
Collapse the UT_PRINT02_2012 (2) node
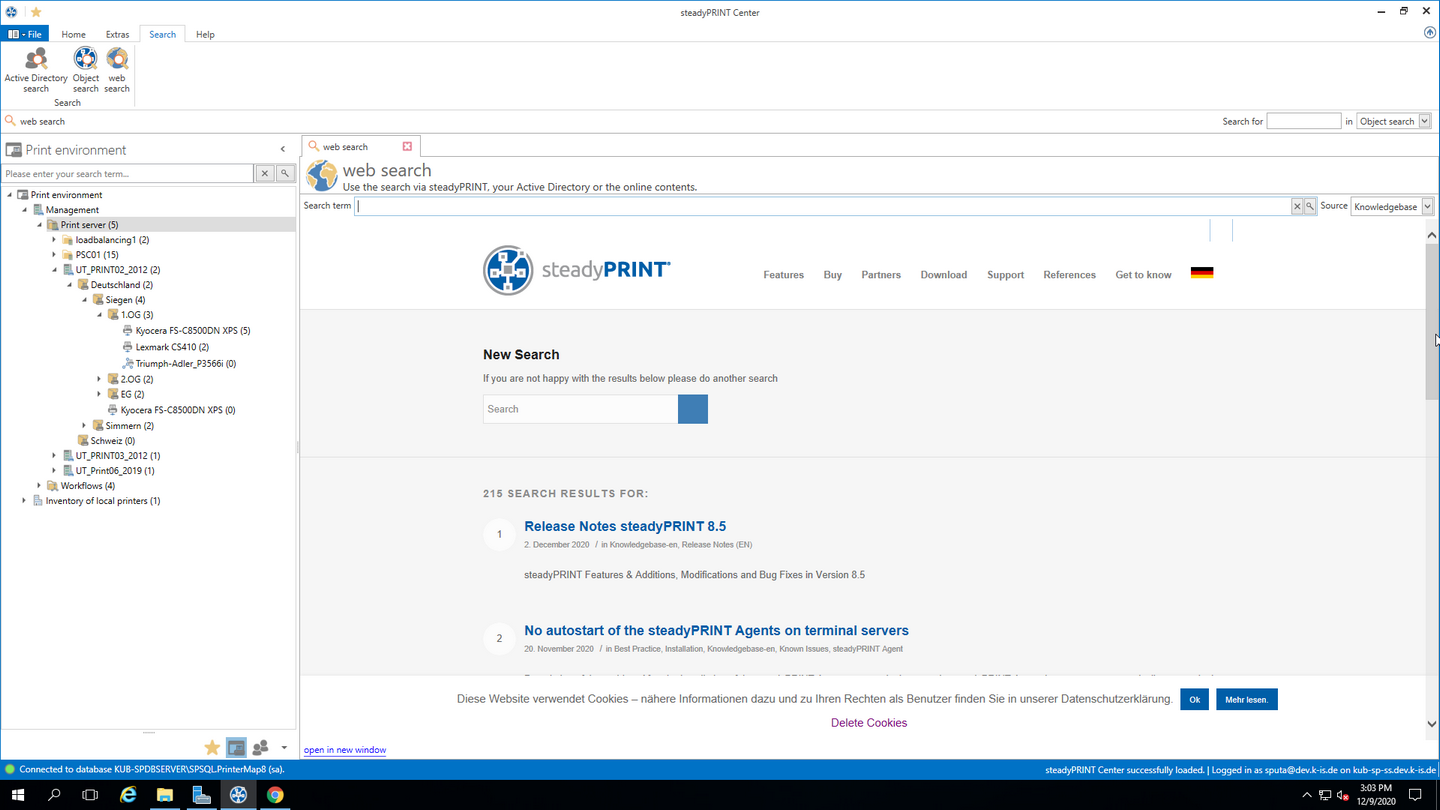(x=54, y=270)
